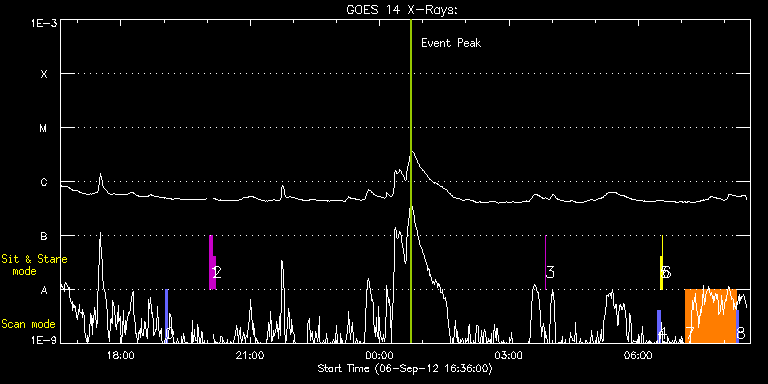This screenshot has height=384, width=768.
Task: Select the magenta marker near label 2
Action: [x=212, y=263]
